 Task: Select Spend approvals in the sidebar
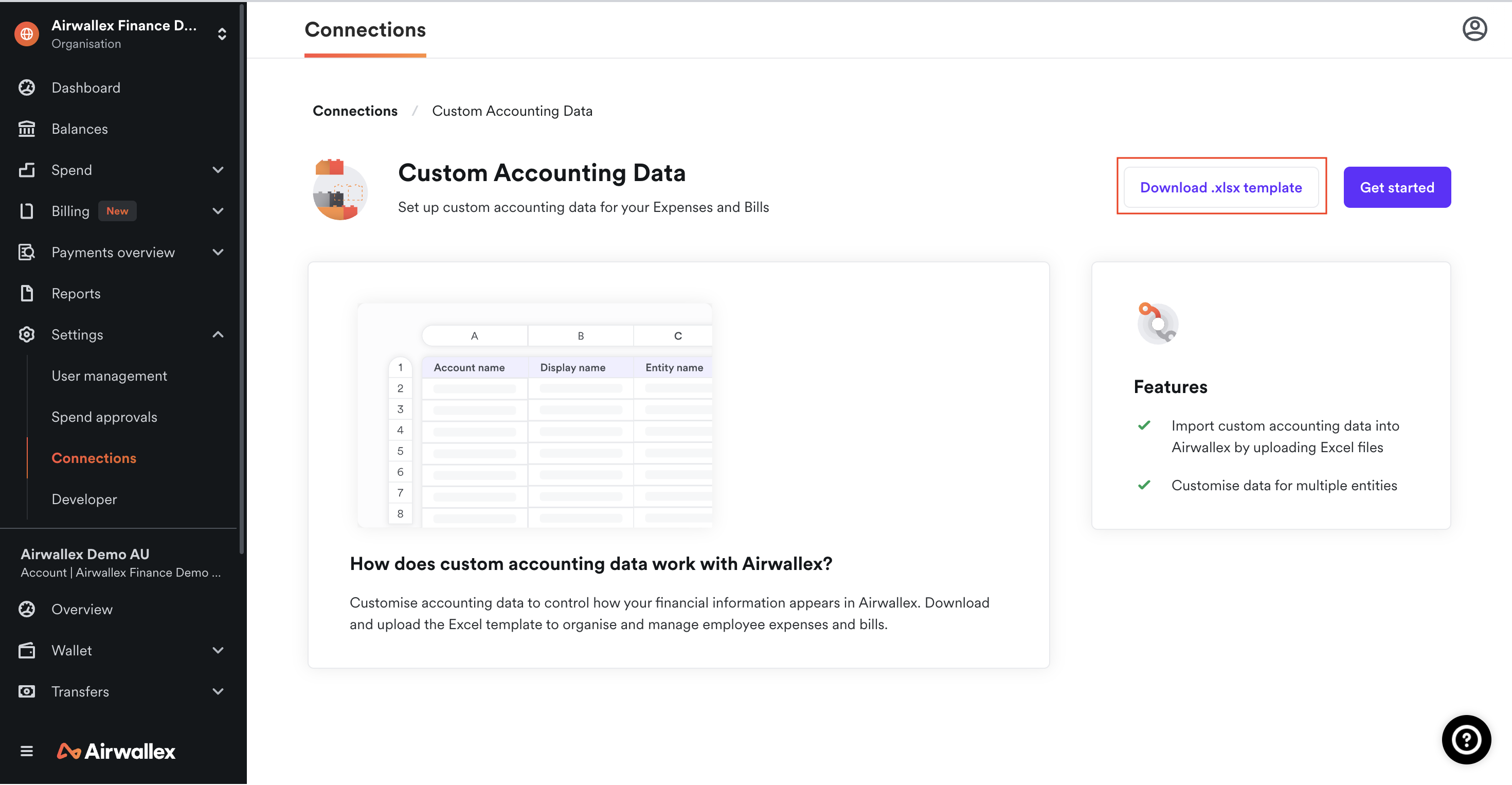[104, 416]
